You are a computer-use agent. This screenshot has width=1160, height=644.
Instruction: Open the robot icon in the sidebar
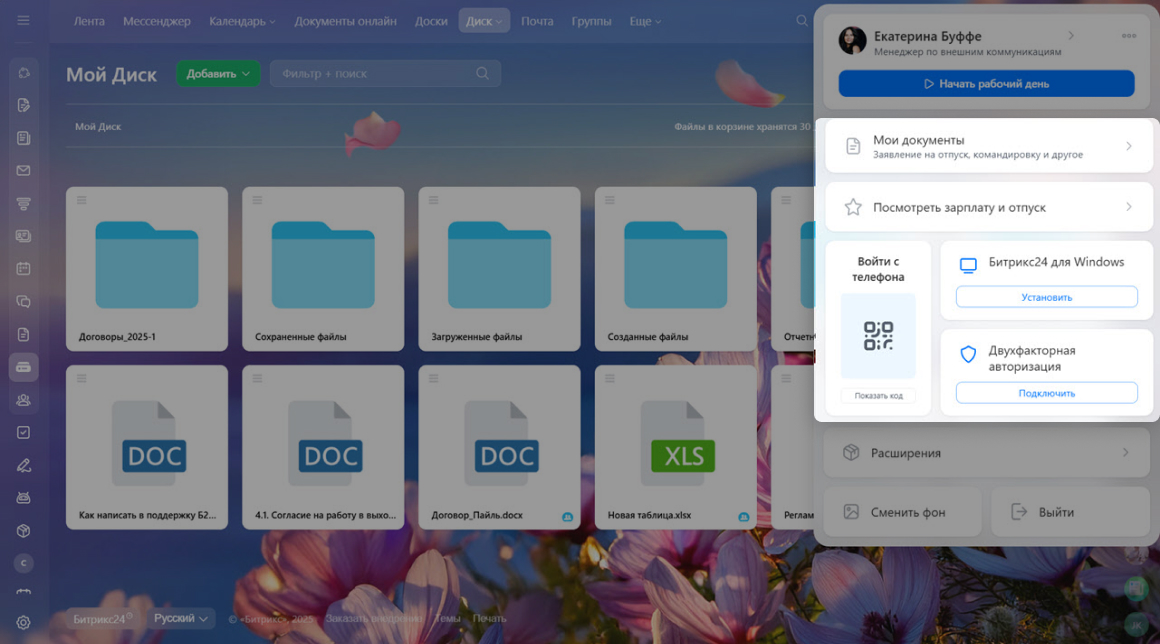pos(24,498)
